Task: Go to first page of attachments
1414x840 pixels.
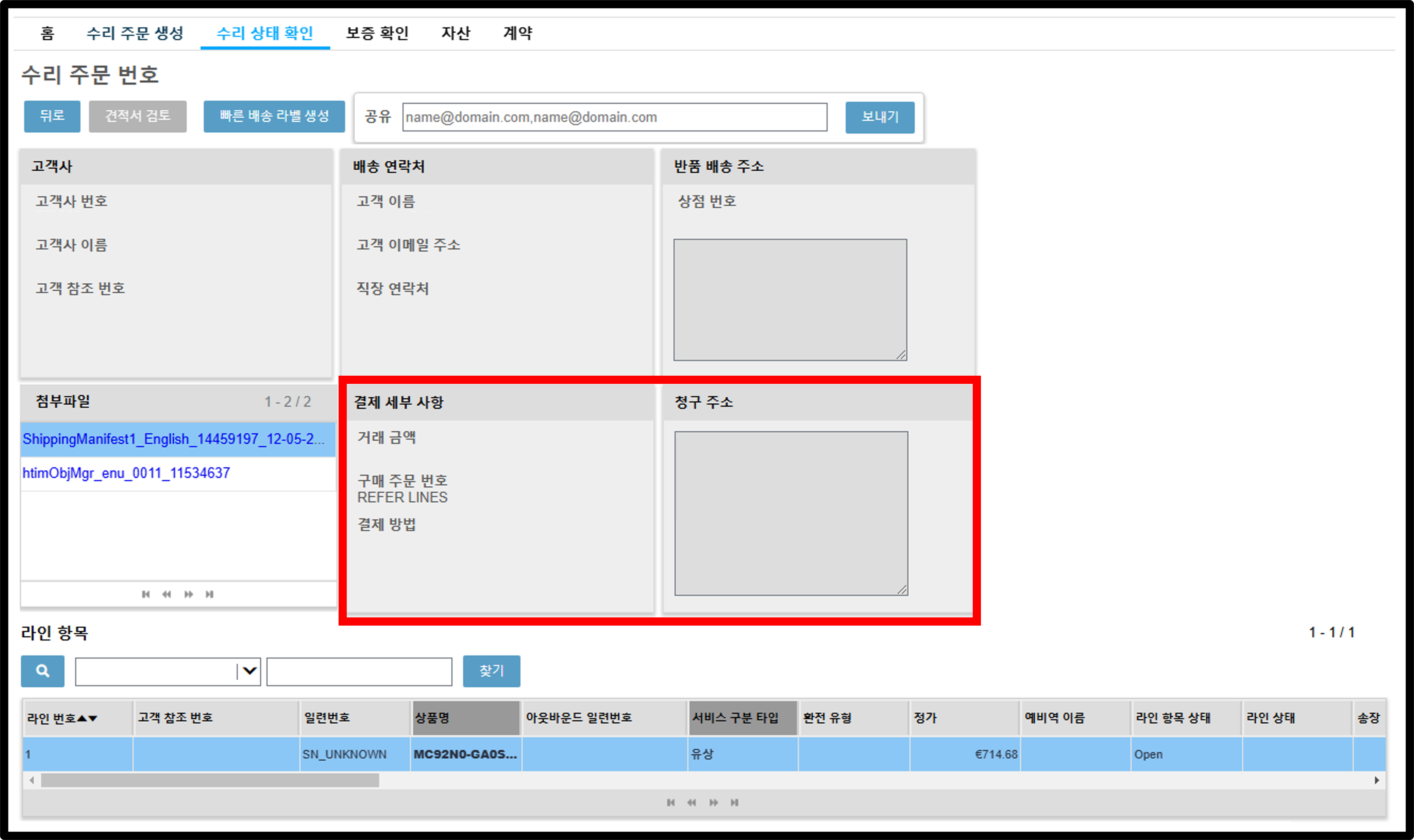Action: tap(146, 594)
